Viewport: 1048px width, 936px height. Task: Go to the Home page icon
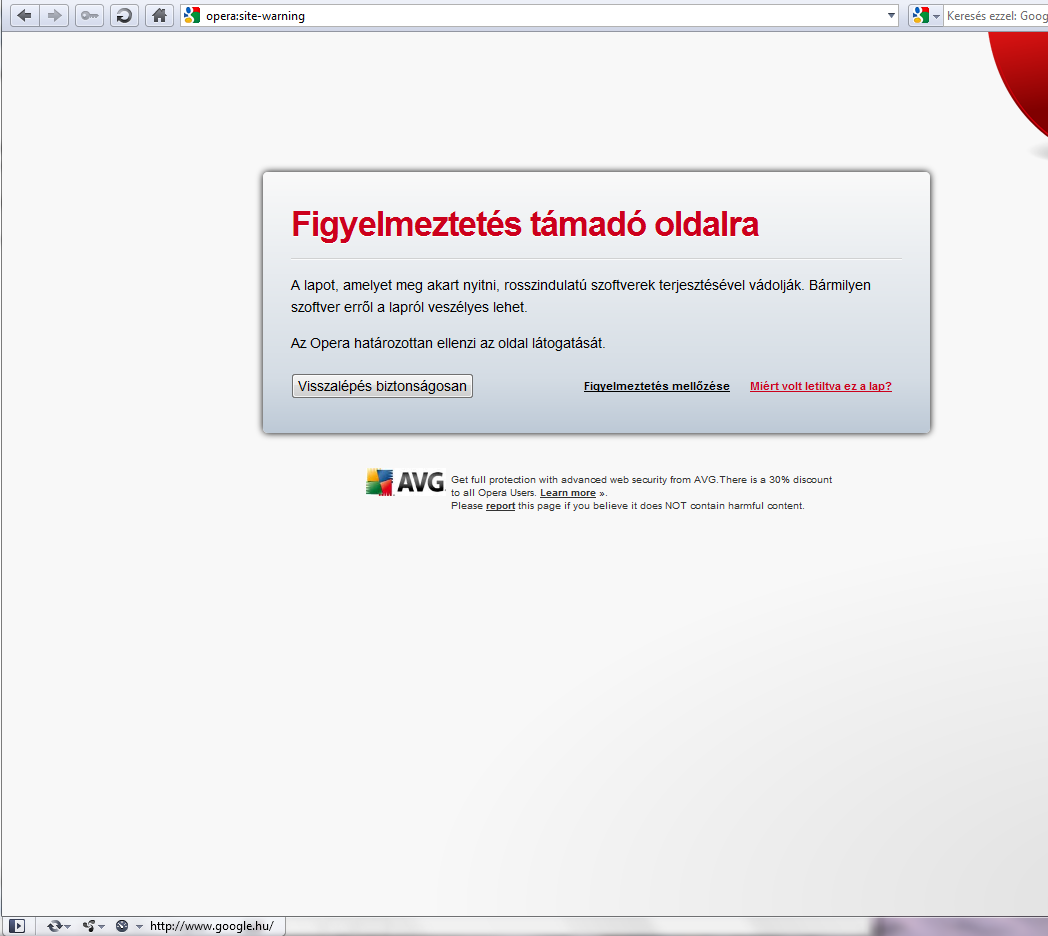click(x=158, y=16)
